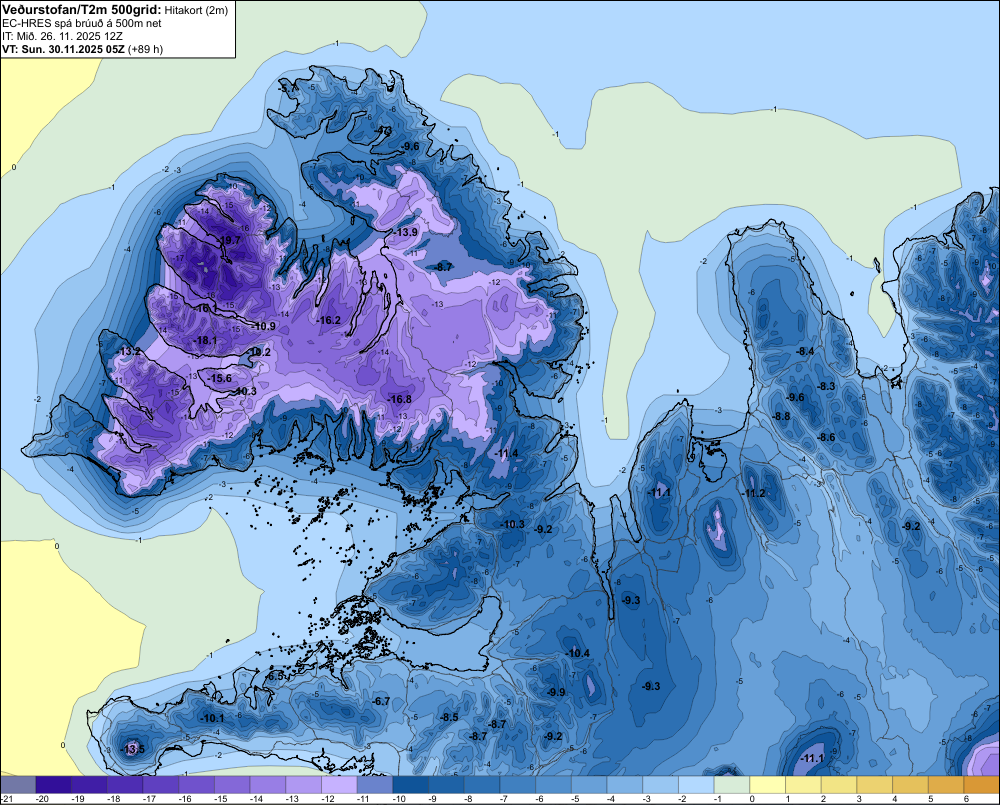This screenshot has width=1000, height=805.
Task: Select the -9.9 temperature label
Action: (556, 692)
